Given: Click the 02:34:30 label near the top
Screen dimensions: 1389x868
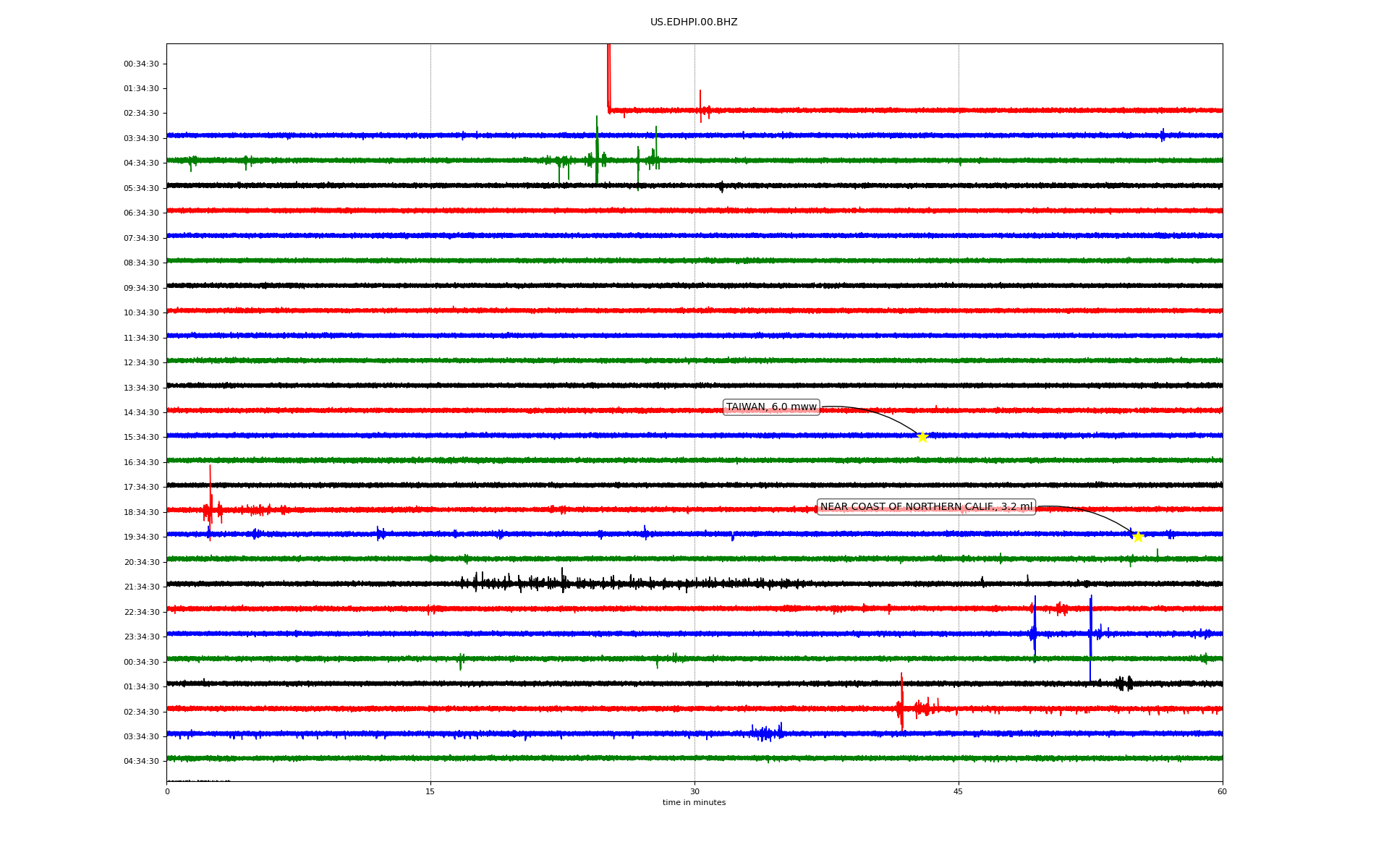Looking at the screenshot, I should 141,114.
